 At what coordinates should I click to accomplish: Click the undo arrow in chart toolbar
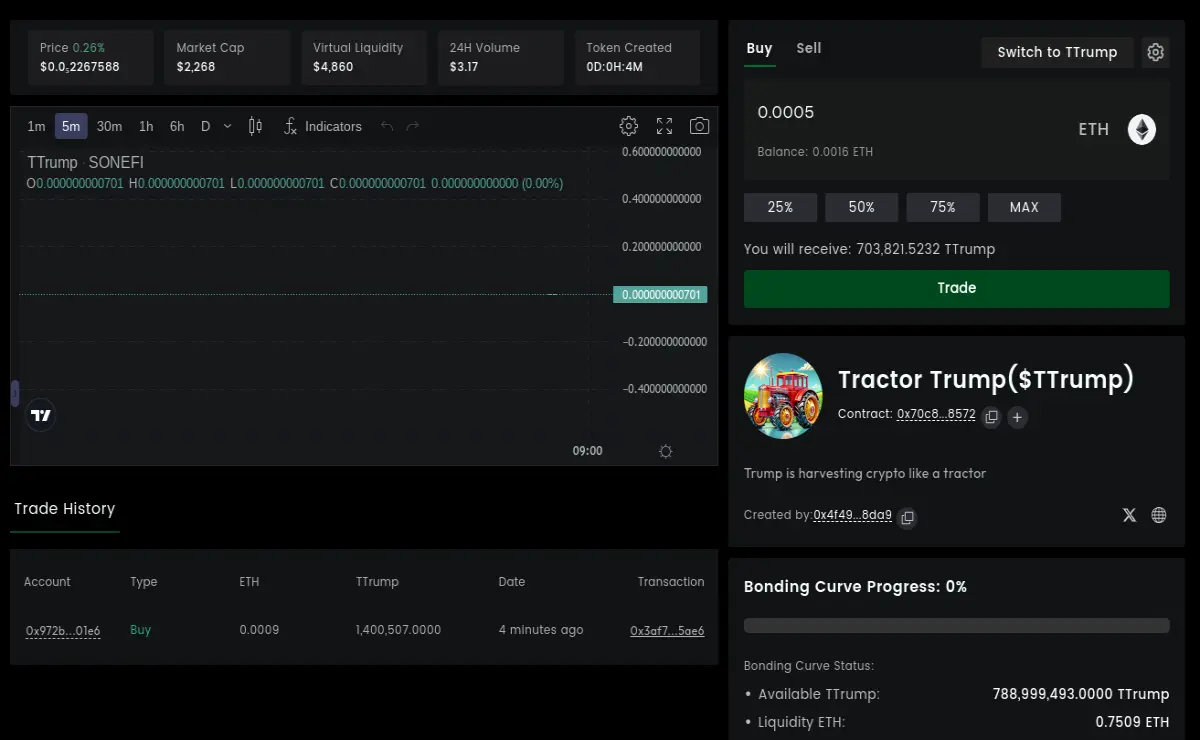[387, 126]
